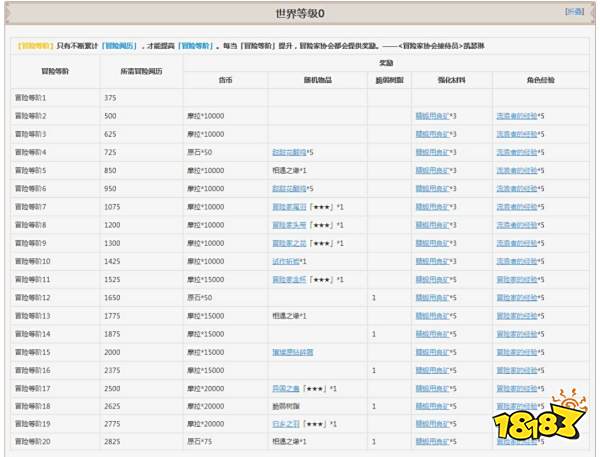Screen dimensions: 600x457
Task: Click the 角色经验 column header
Action: coord(537,80)
